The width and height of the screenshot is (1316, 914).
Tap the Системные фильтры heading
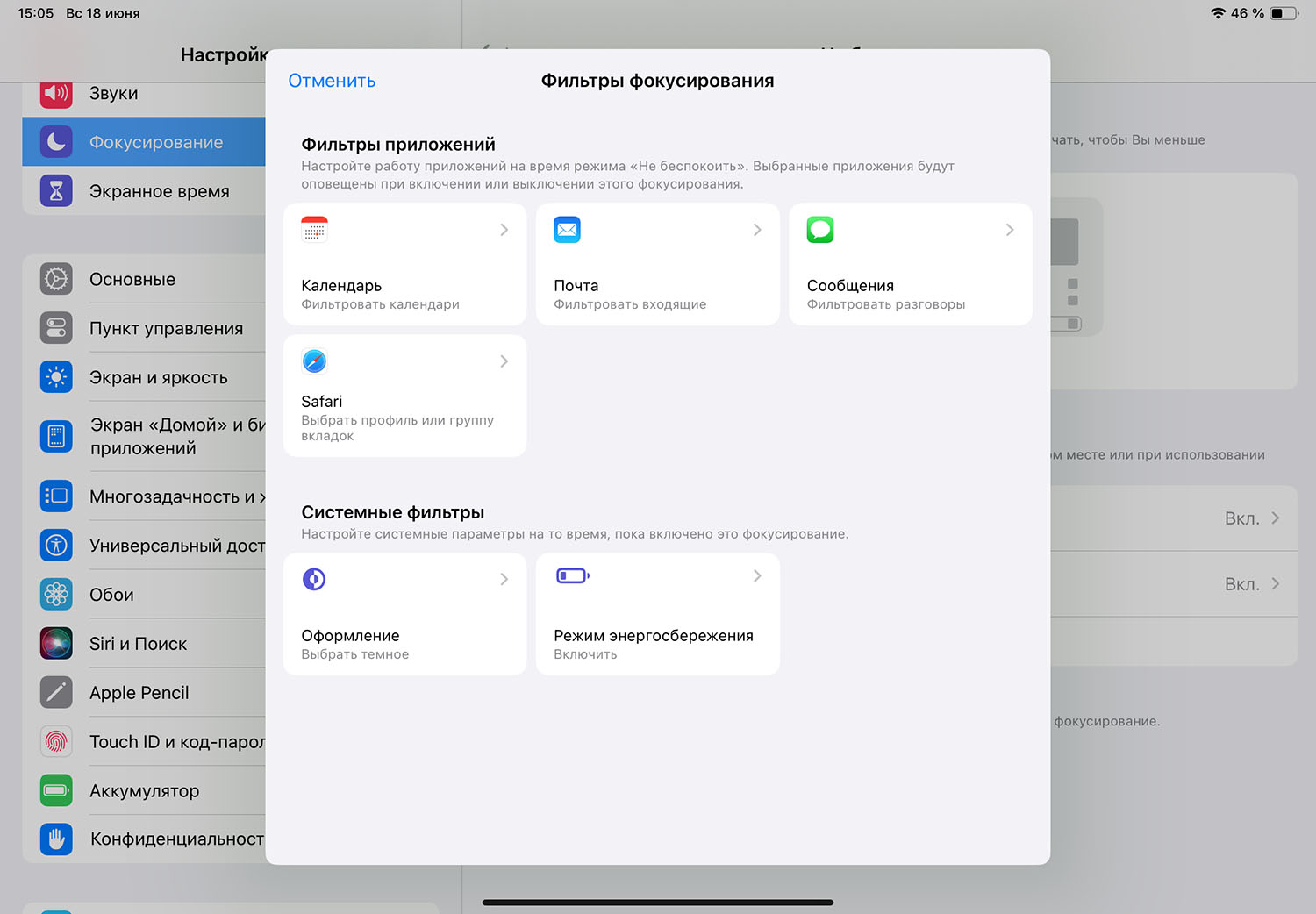[392, 512]
